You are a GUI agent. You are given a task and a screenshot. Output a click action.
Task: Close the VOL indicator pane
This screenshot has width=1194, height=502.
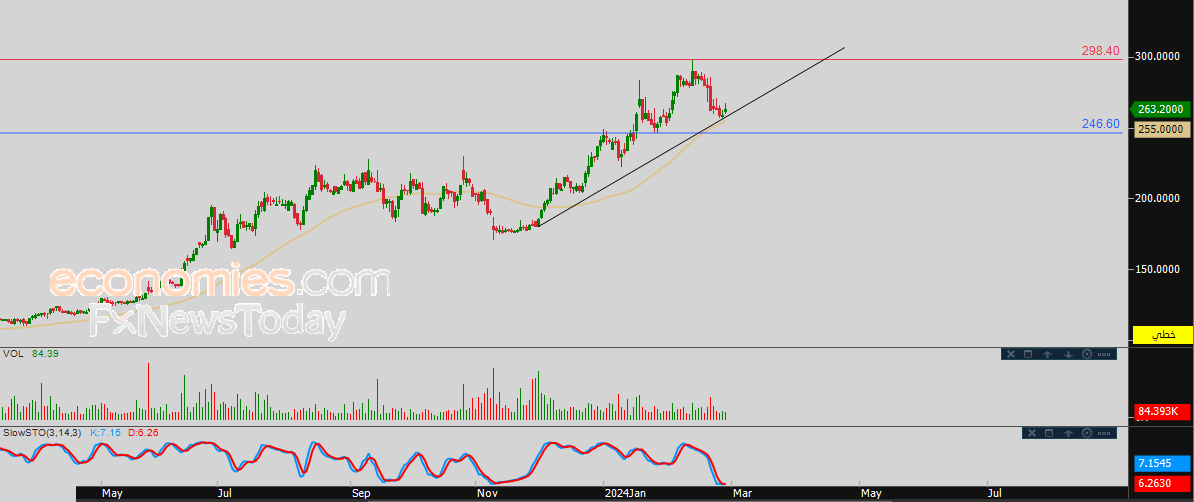pos(1011,354)
